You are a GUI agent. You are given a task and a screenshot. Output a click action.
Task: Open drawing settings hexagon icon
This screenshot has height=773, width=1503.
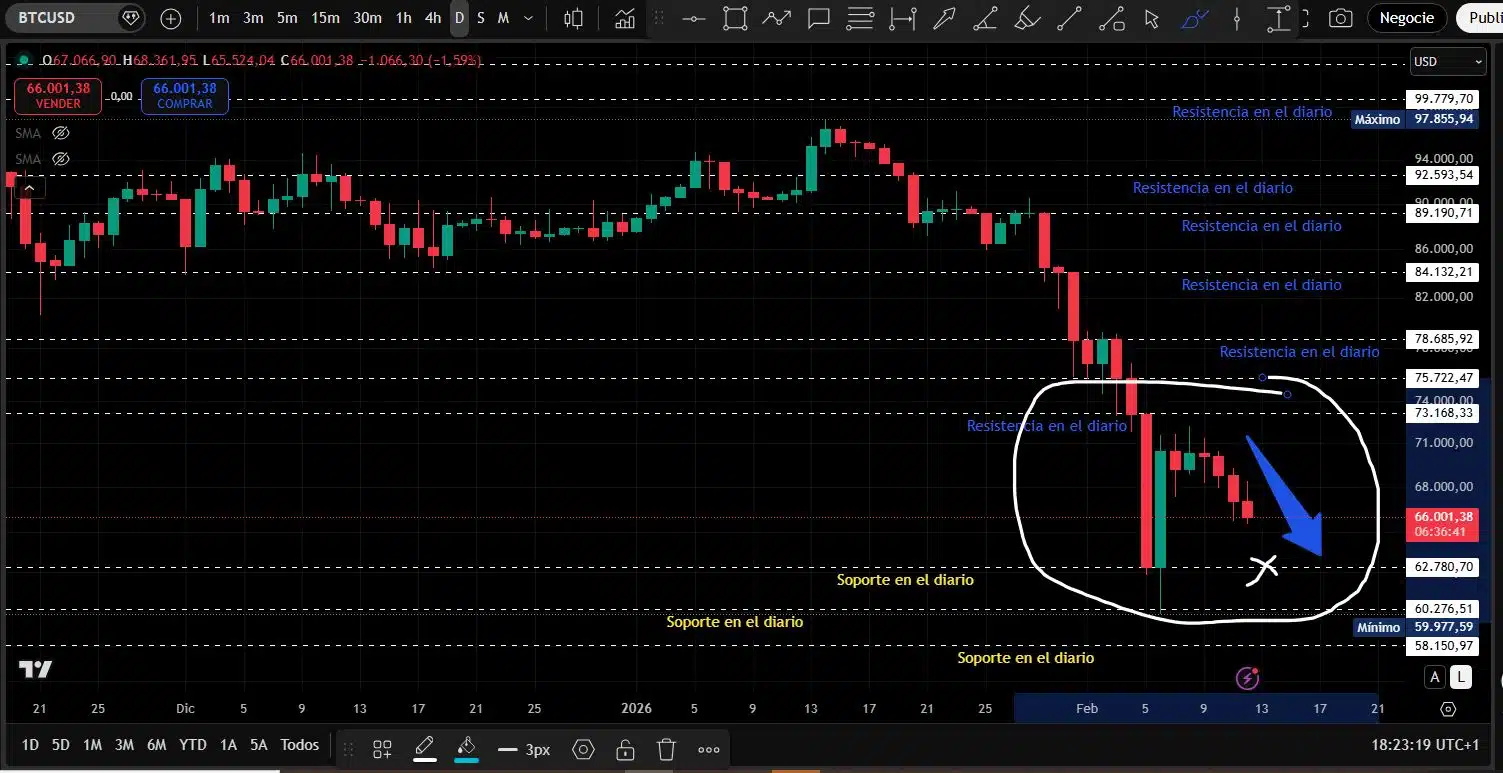(x=584, y=749)
